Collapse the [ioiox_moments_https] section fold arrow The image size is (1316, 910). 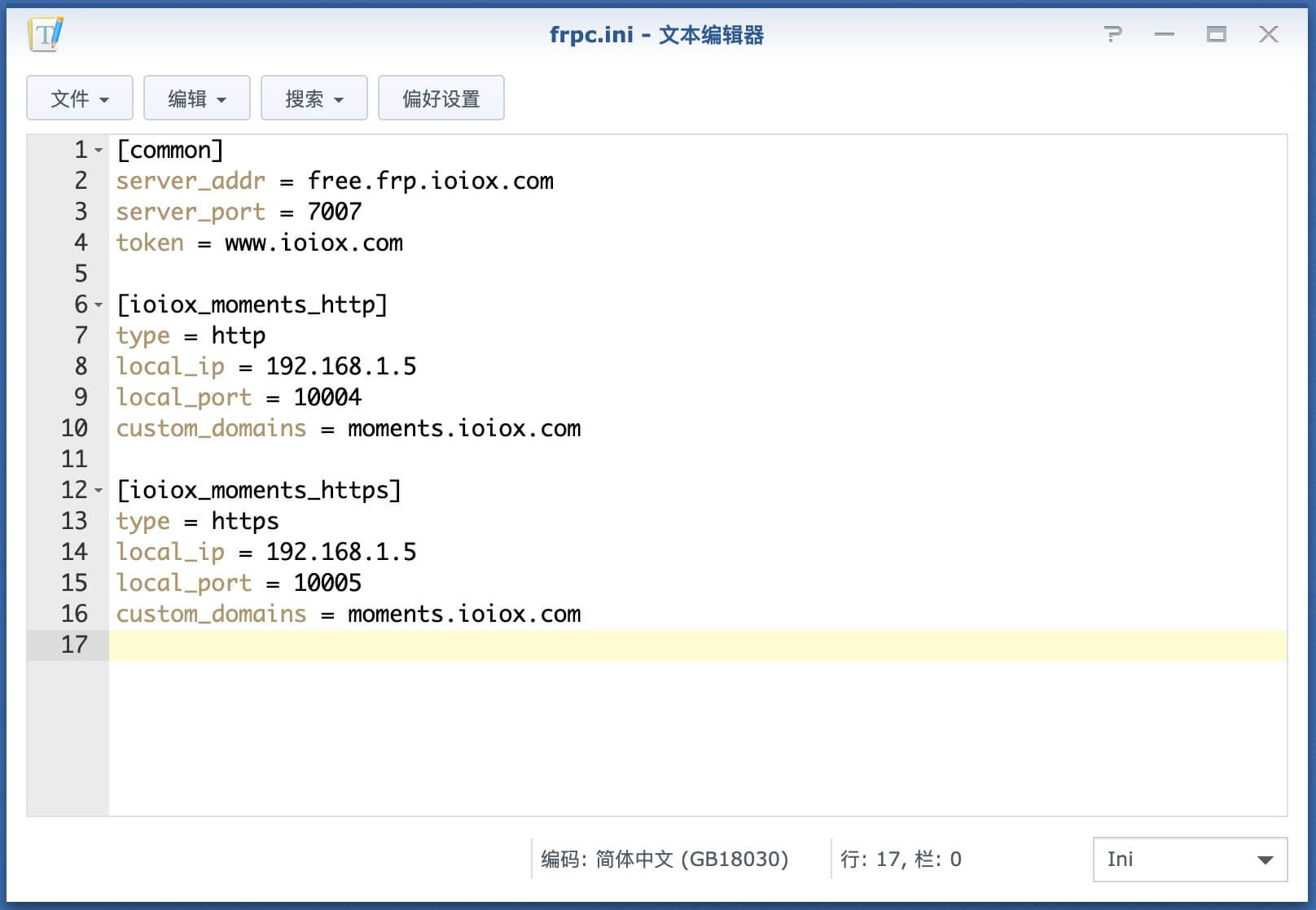tap(99, 491)
